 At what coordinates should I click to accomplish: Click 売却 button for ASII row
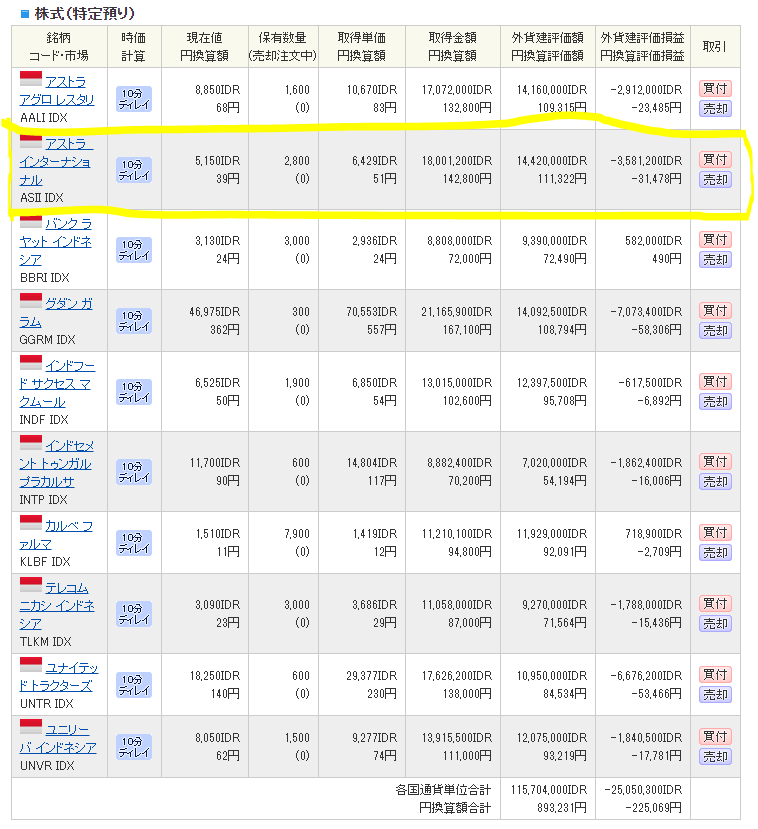(x=715, y=180)
